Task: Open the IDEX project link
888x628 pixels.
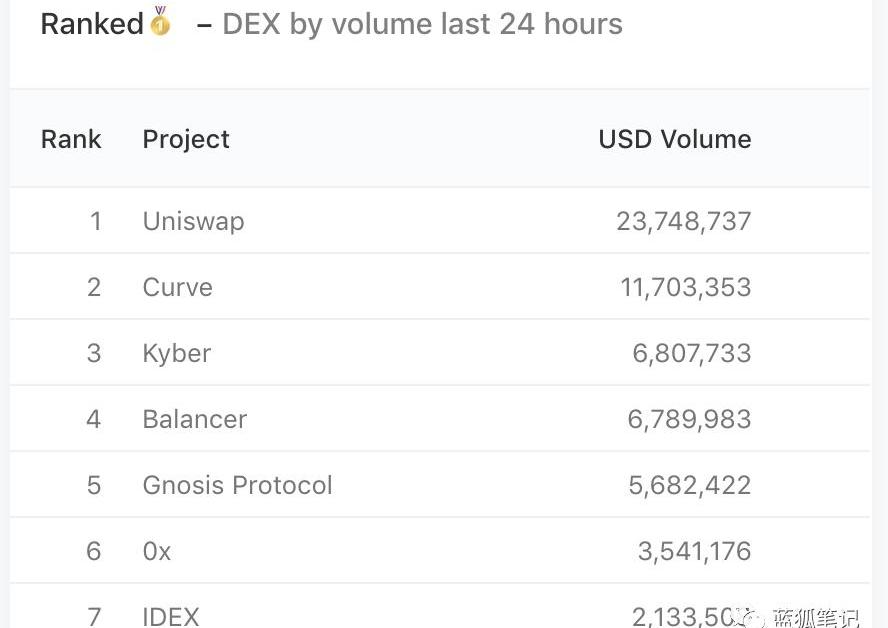Action: pyautogui.click(x=171, y=616)
